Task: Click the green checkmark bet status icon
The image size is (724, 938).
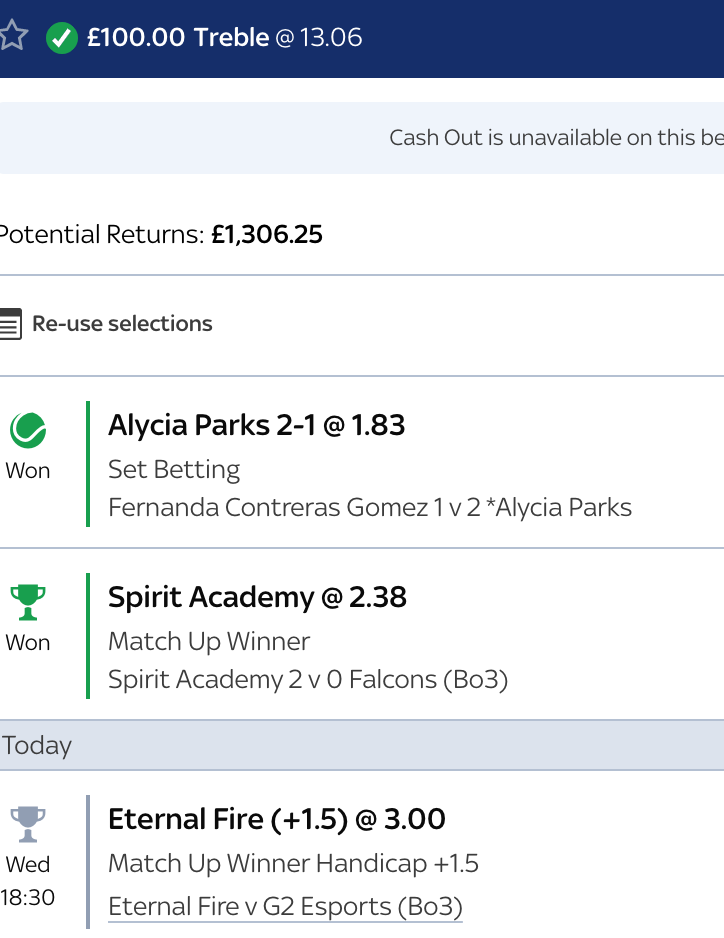Action: (62, 38)
